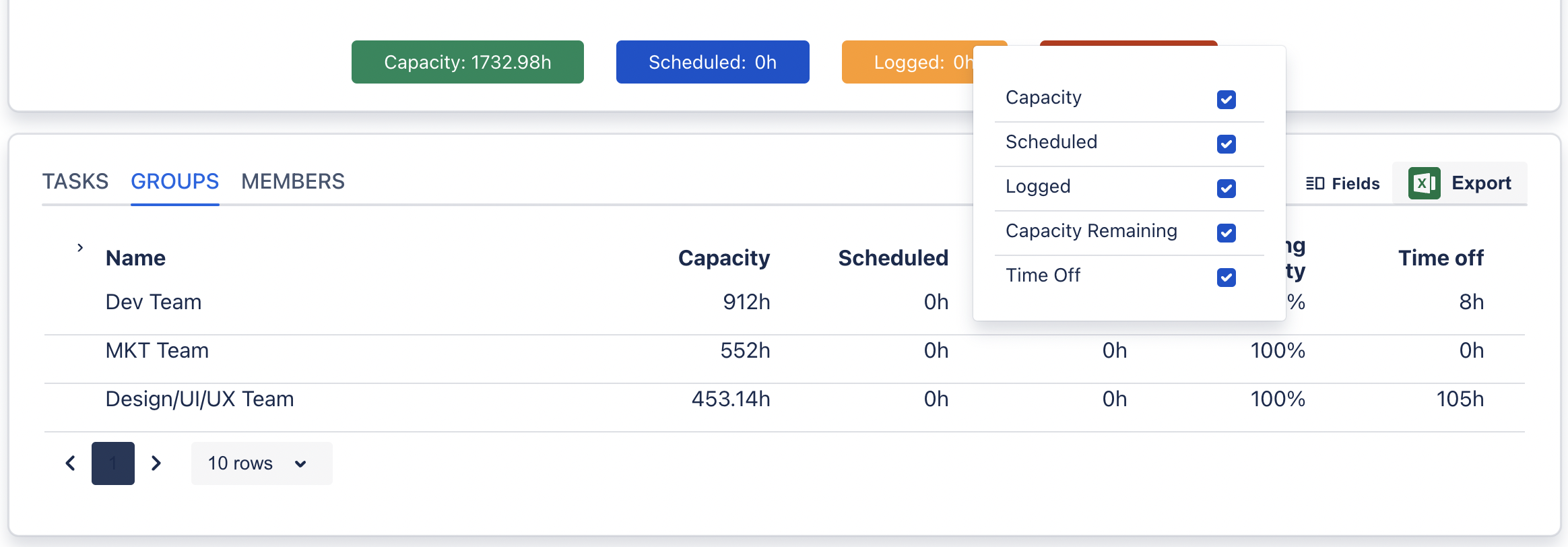
Task: Open the Fields column chooser
Action: tap(1355, 183)
